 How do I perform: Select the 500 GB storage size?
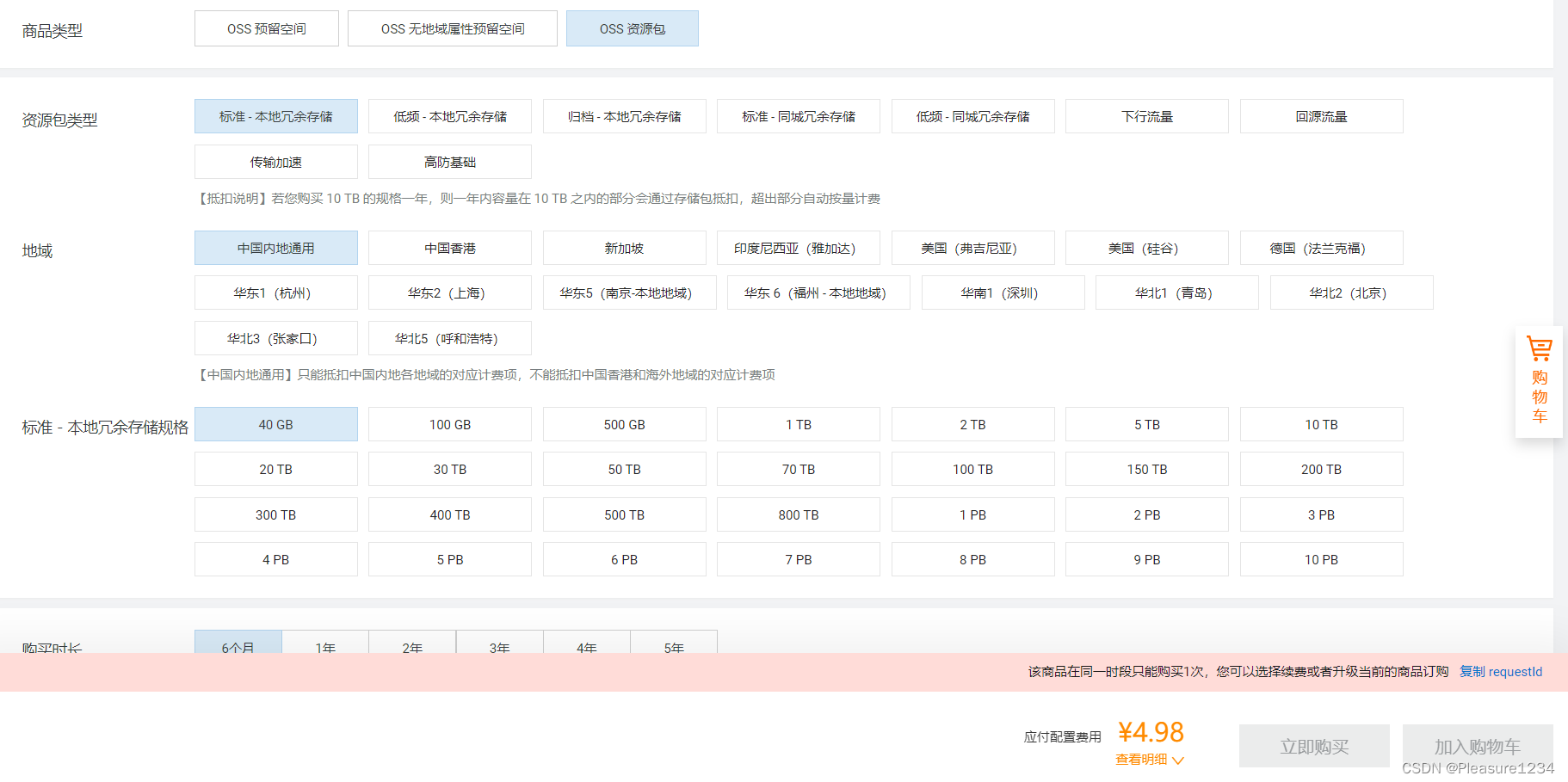pos(625,424)
